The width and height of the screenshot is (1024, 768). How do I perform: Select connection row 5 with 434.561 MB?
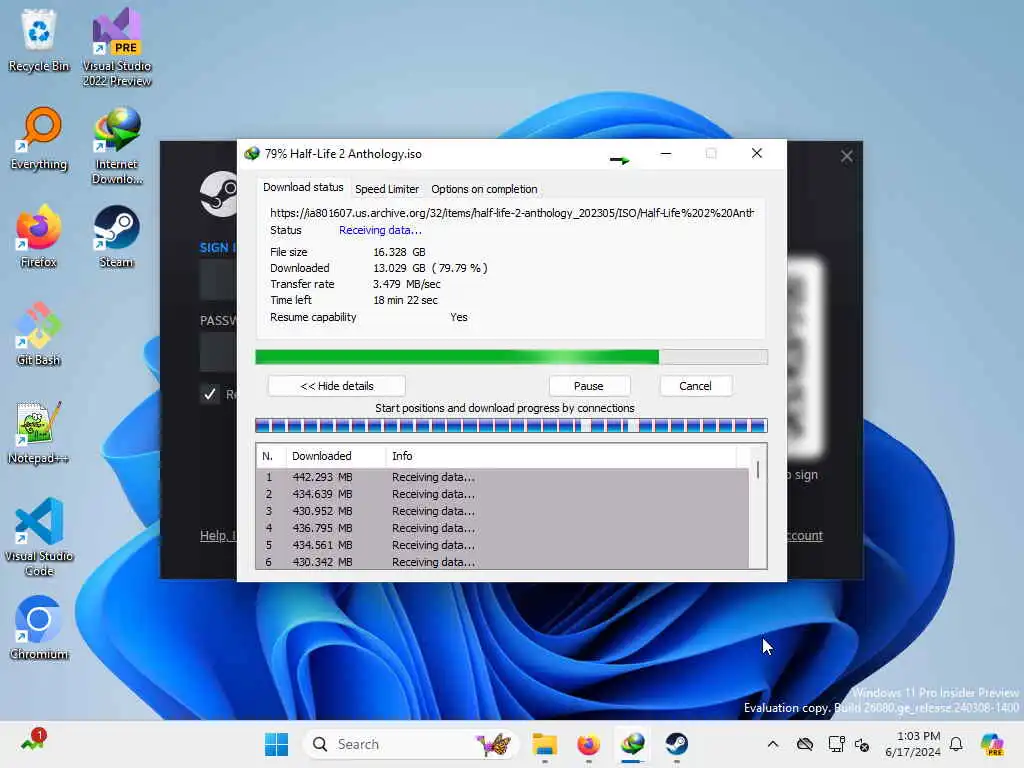[x=502, y=545]
